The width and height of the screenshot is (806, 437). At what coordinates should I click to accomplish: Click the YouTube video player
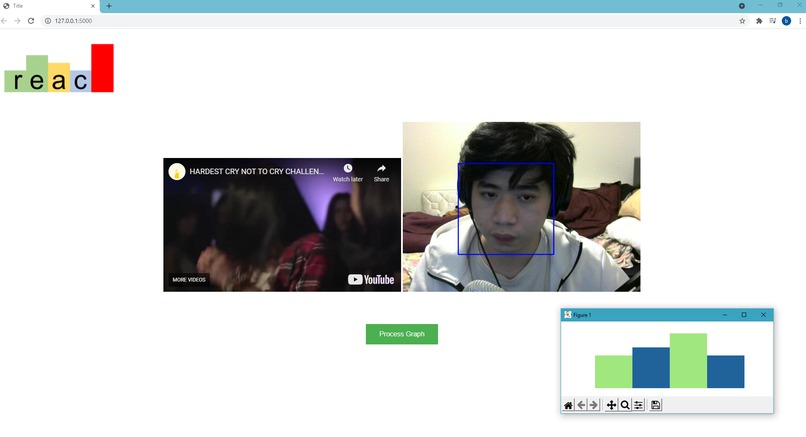click(x=282, y=225)
